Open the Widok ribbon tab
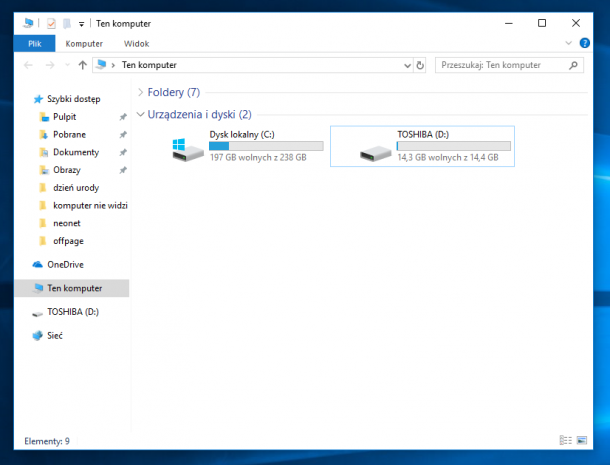 tap(137, 44)
